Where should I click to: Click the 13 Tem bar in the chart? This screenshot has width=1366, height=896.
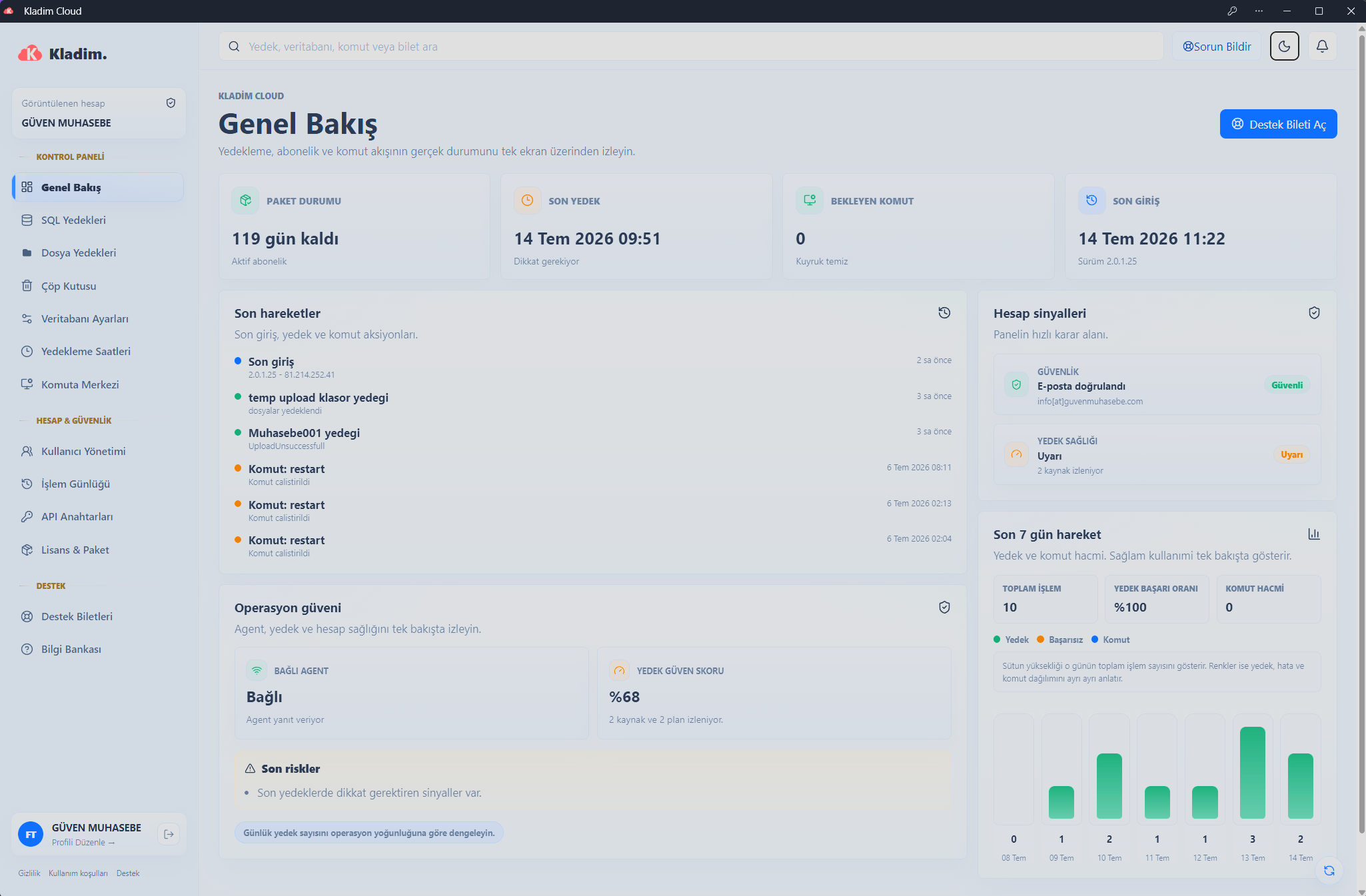click(x=1252, y=773)
